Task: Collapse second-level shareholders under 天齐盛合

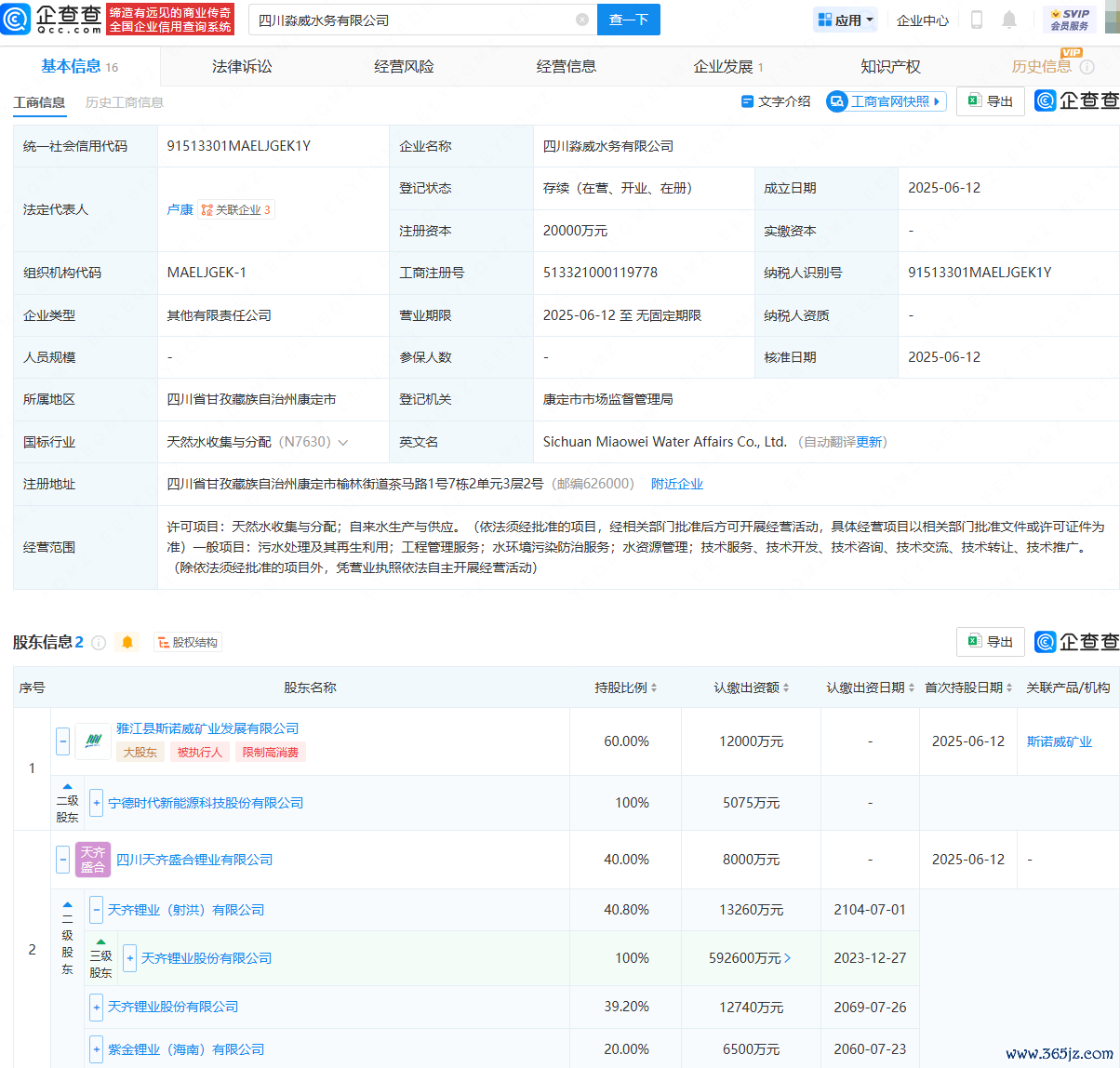Action: [67, 904]
